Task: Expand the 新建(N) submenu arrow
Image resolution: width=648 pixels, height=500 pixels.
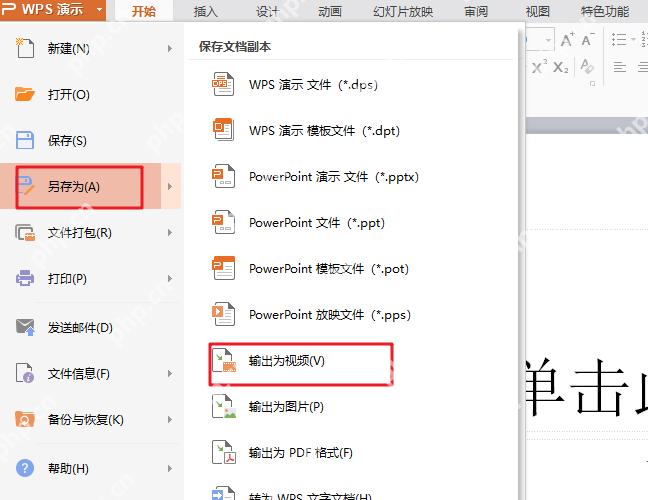Action: point(170,48)
